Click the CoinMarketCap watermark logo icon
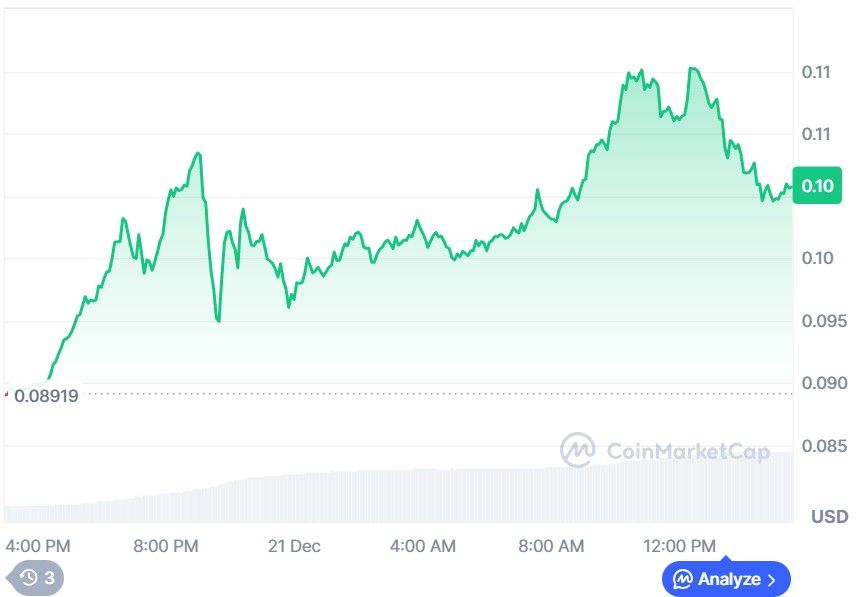This screenshot has height=597, width=856. point(578,451)
